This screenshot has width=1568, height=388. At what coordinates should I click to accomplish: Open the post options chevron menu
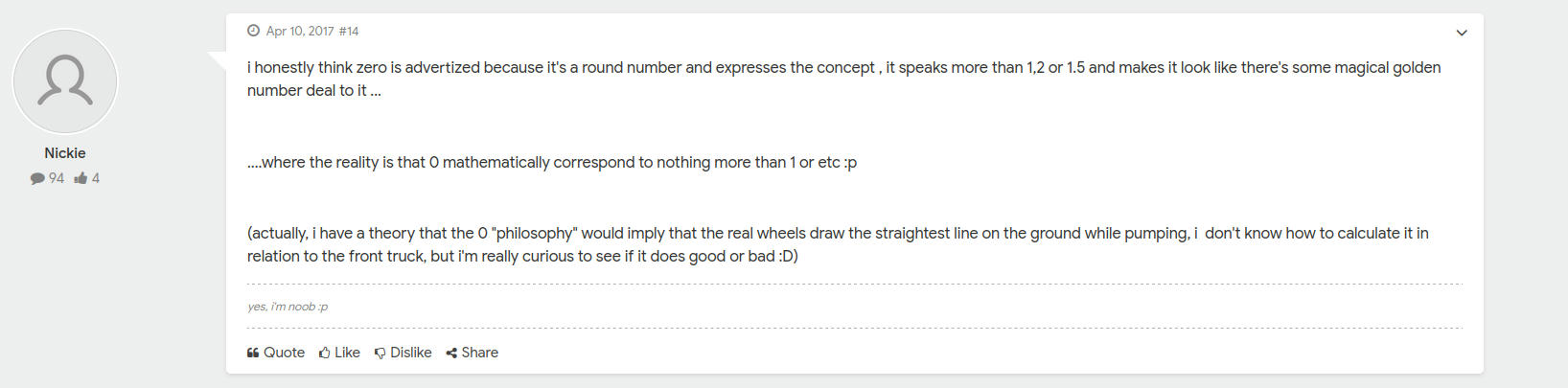click(x=1461, y=33)
